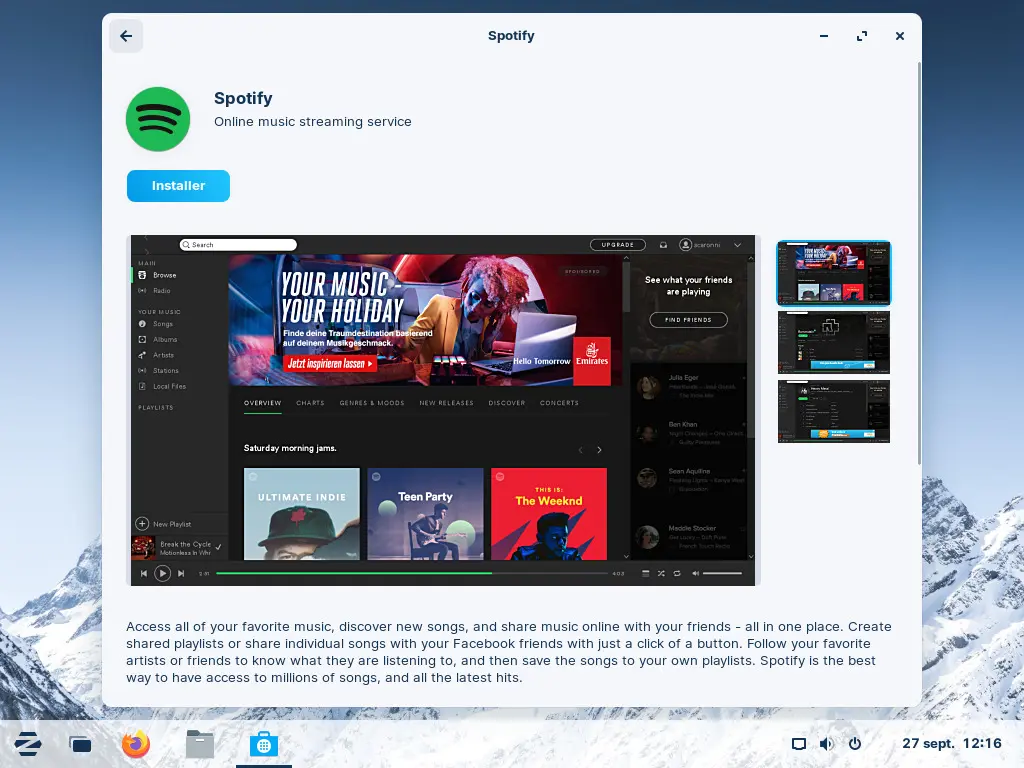The height and width of the screenshot is (768, 1024).
Task: Launch Firefox from the taskbar
Action: pos(136,744)
